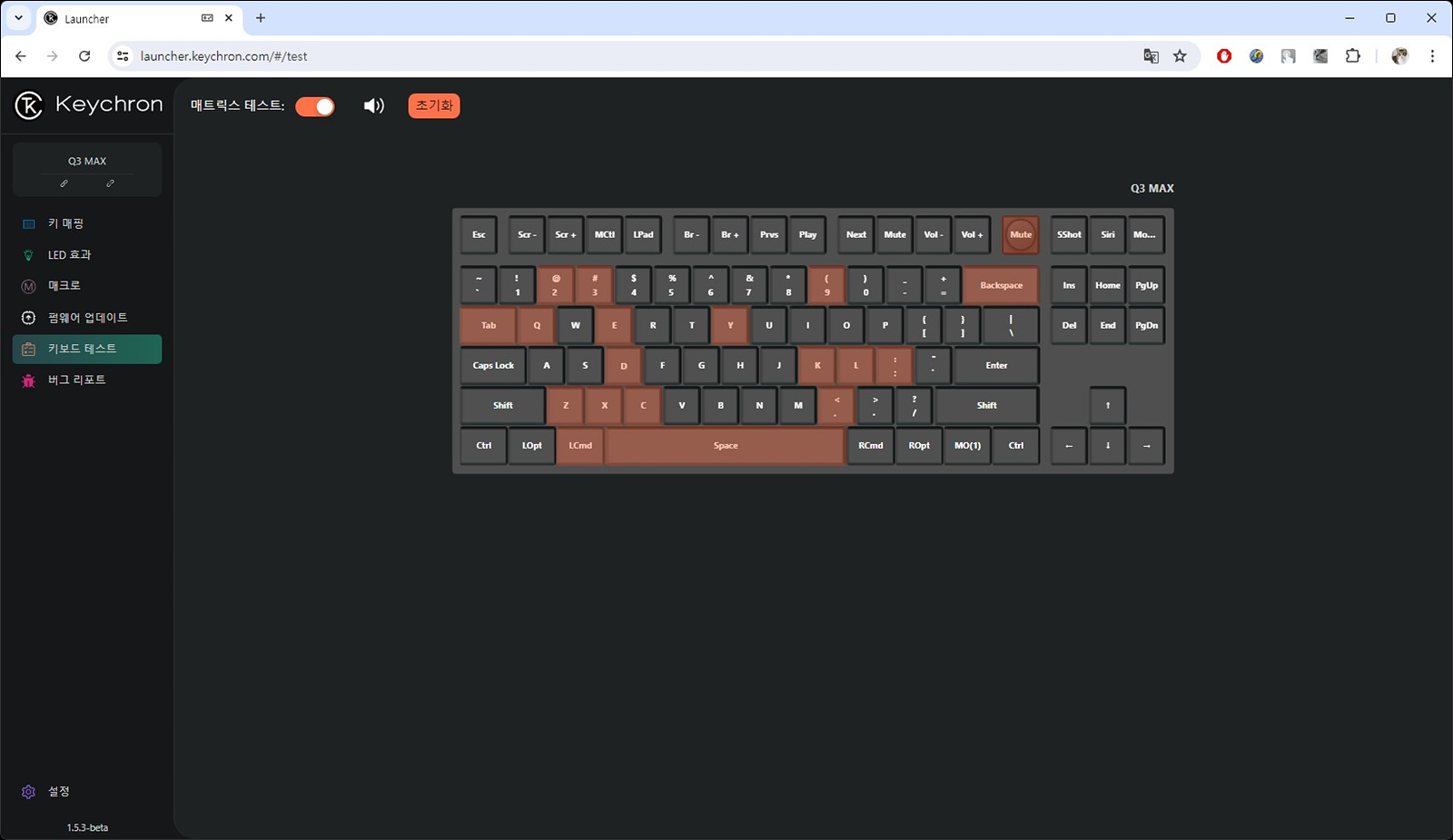View site information icon in address bar
The height and width of the screenshot is (840, 1453).
click(123, 56)
